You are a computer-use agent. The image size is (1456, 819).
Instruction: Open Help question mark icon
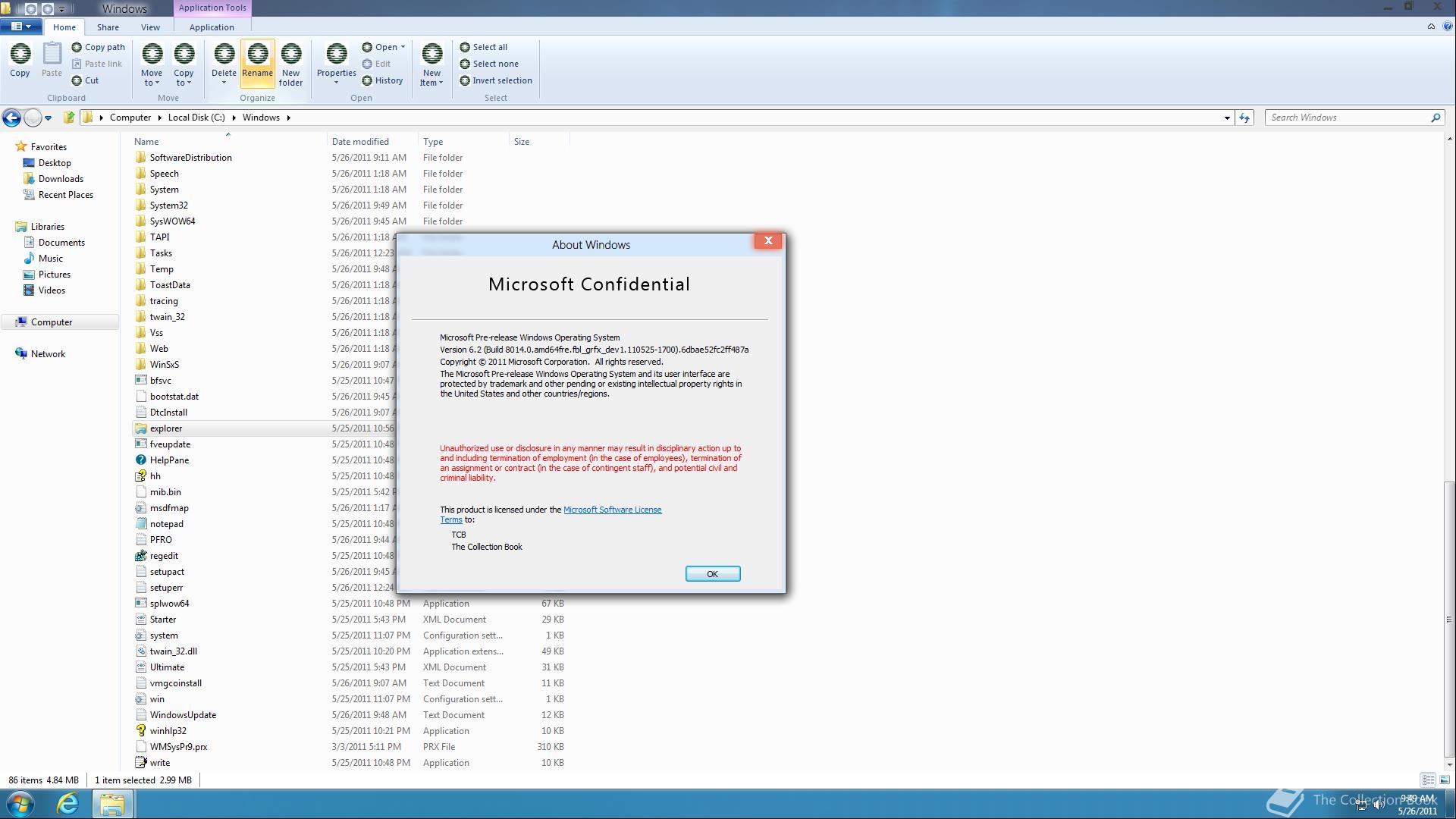pyautogui.click(x=1447, y=27)
